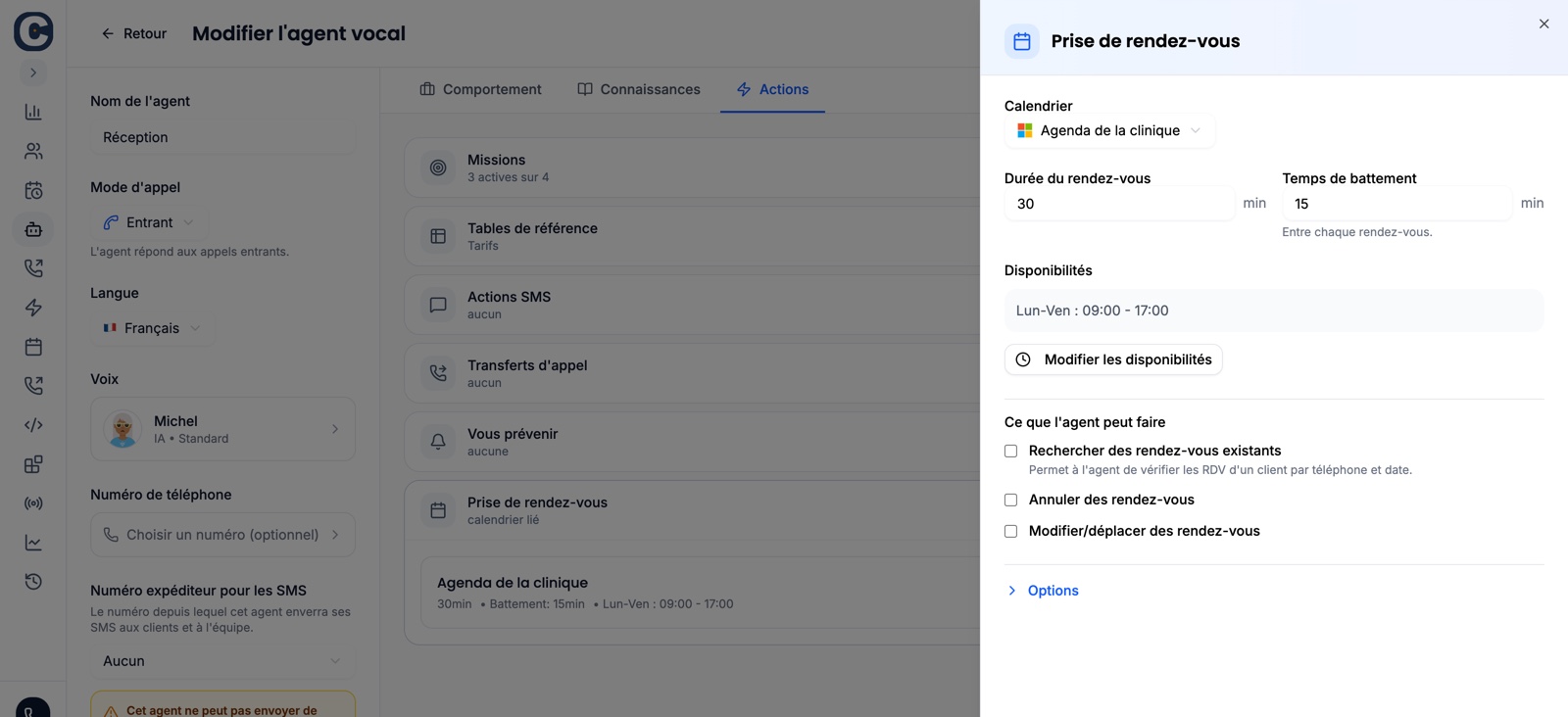Open the calendar-clock sidebar icon

(33, 190)
